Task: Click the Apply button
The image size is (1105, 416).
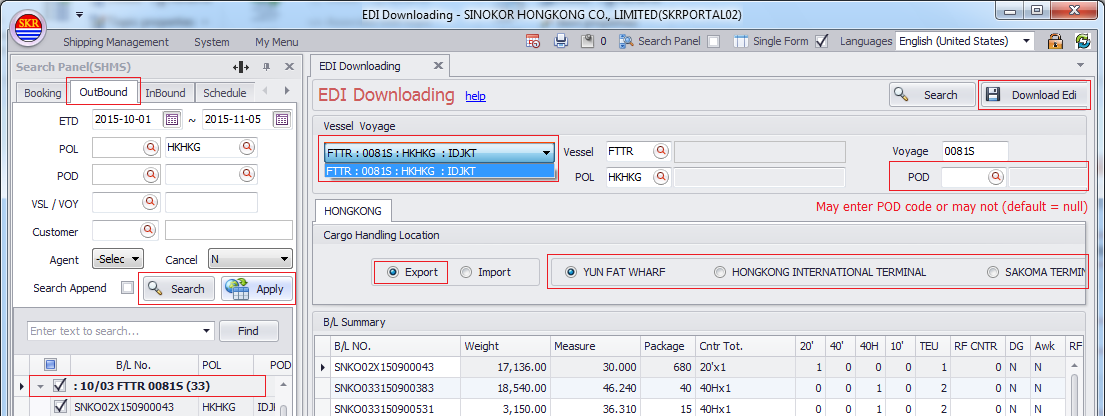Action: (257, 288)
